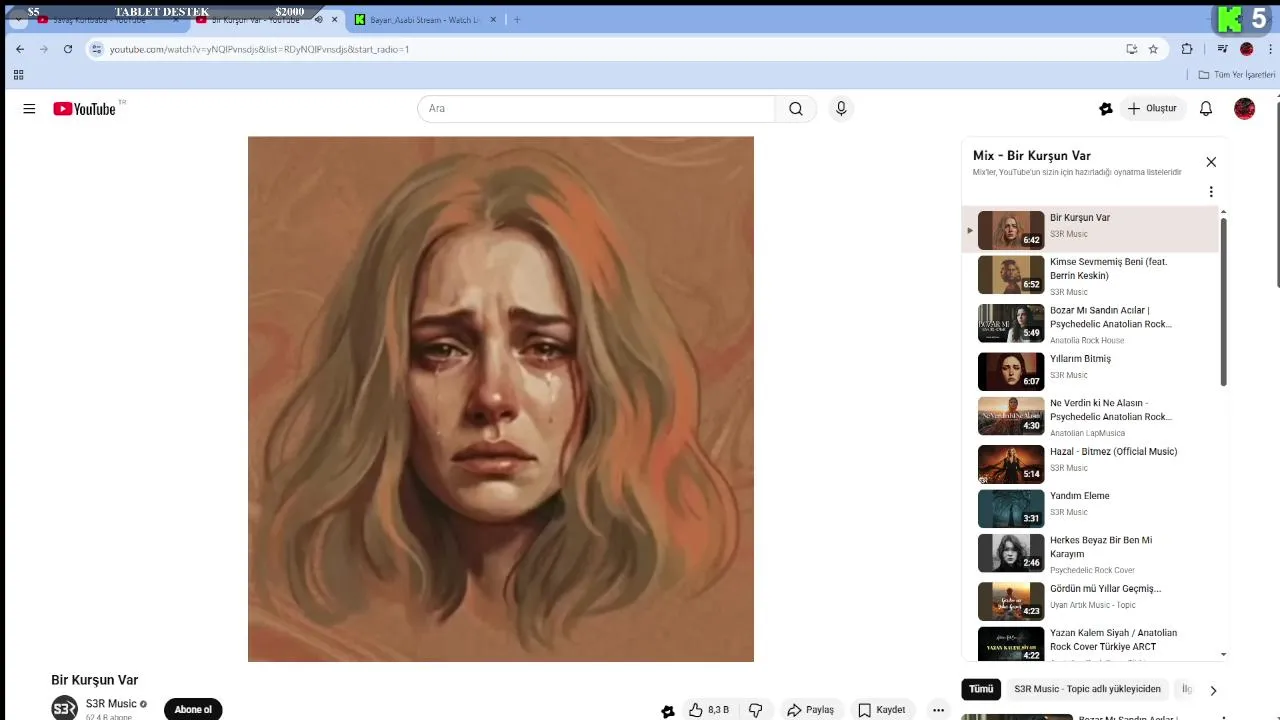The height and width of the screenshot is (720, 1280).
Task: Open the S3R Music channel name link
Action: 111,704
